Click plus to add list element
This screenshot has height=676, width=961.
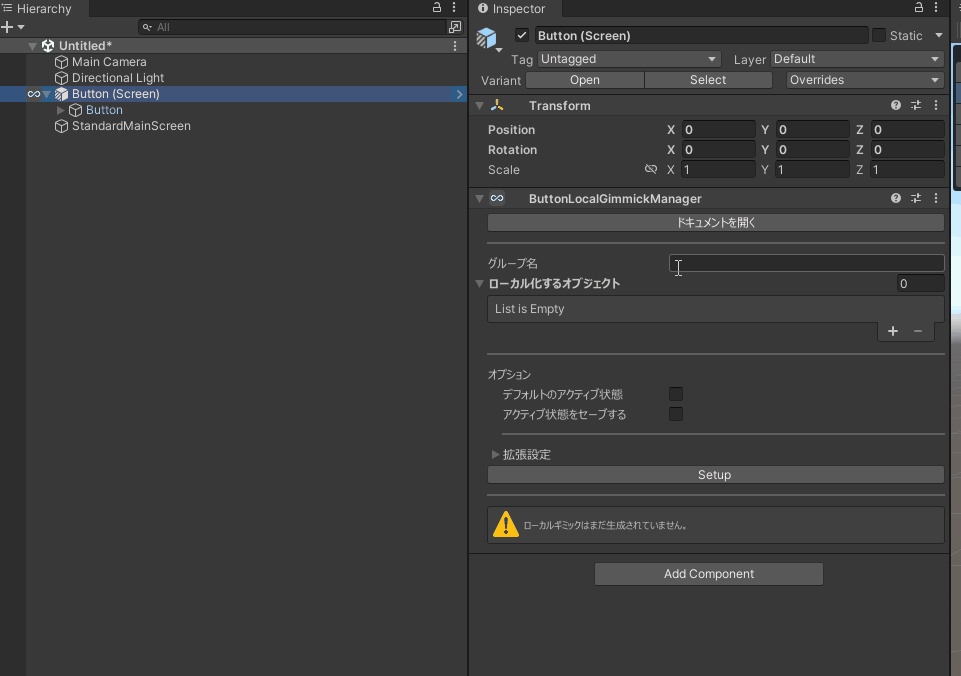click(893, 331)
